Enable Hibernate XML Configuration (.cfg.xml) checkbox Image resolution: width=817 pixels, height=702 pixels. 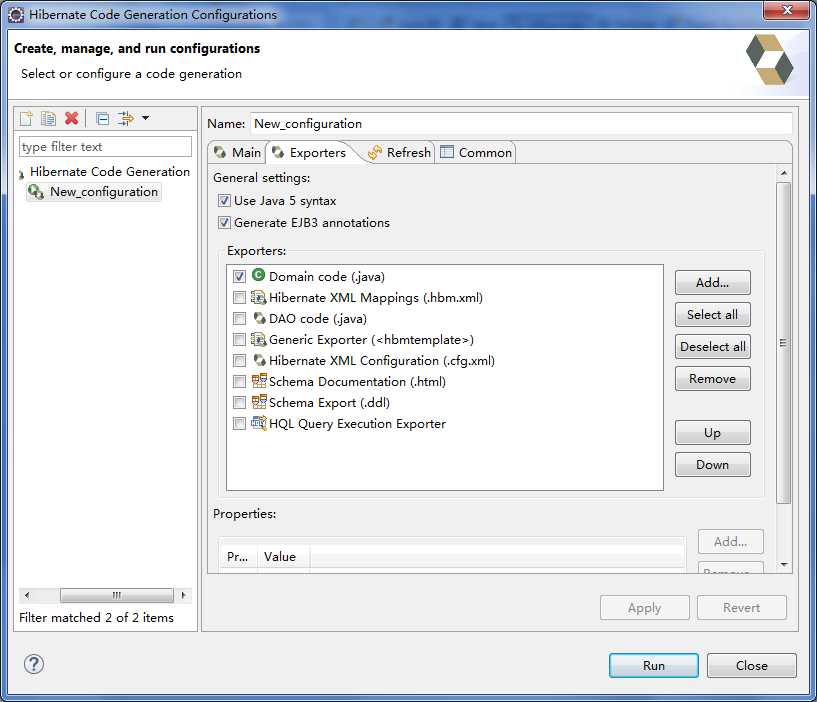point(239,361)
